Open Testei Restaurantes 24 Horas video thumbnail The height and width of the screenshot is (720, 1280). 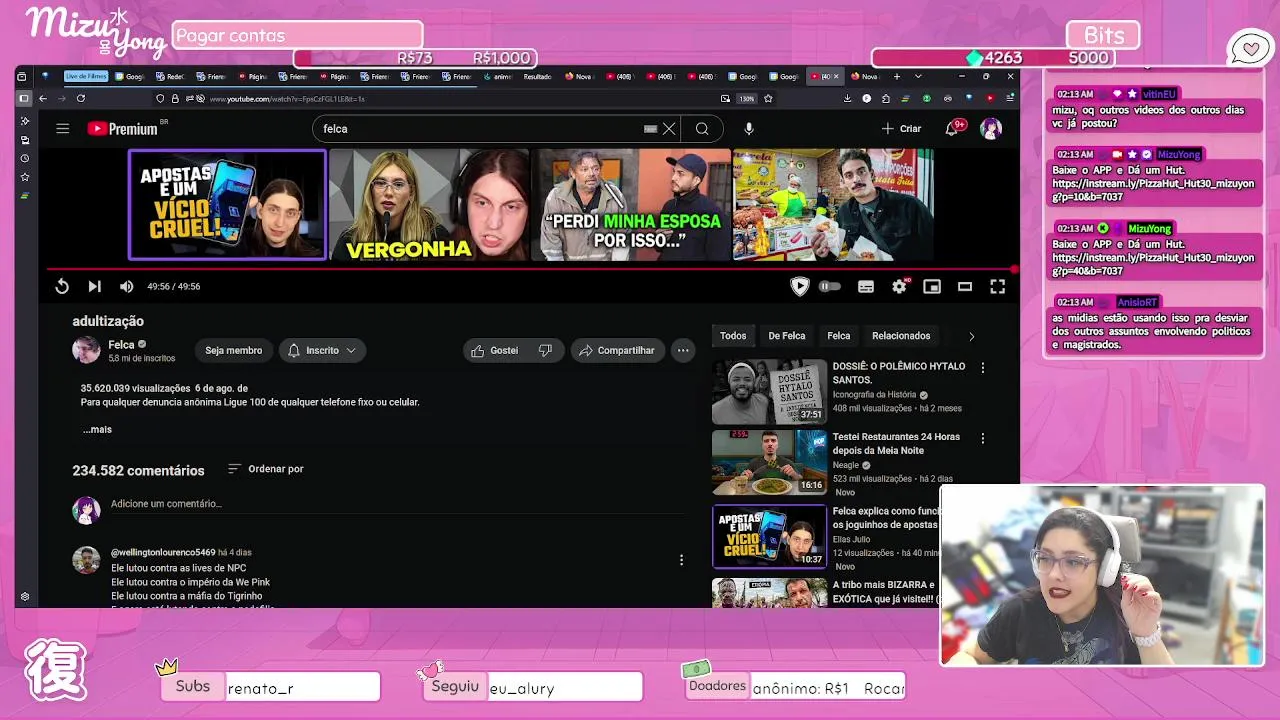[x=770, y=463]
